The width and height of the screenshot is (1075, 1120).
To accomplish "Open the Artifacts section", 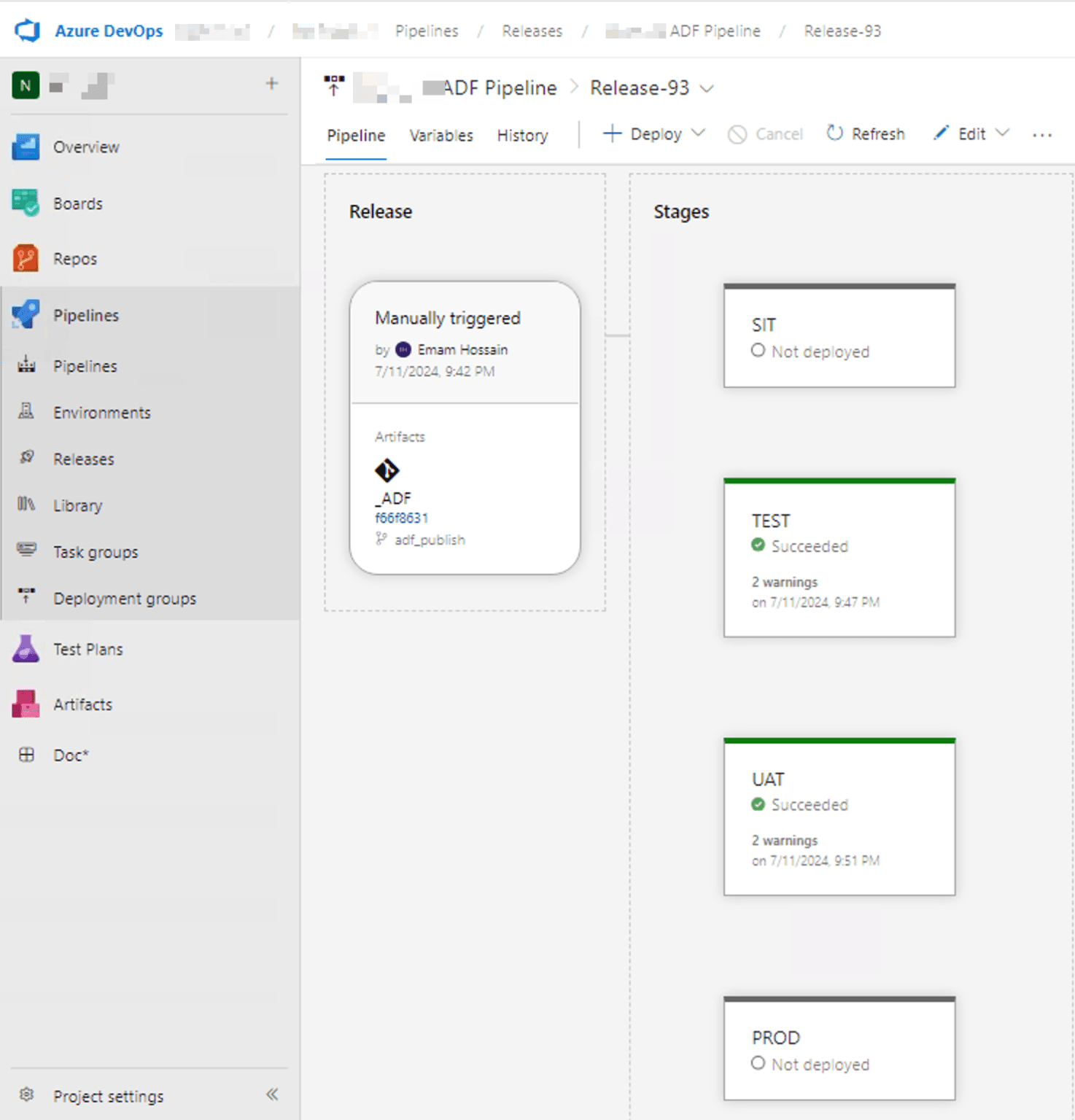I will pos(82,704).
